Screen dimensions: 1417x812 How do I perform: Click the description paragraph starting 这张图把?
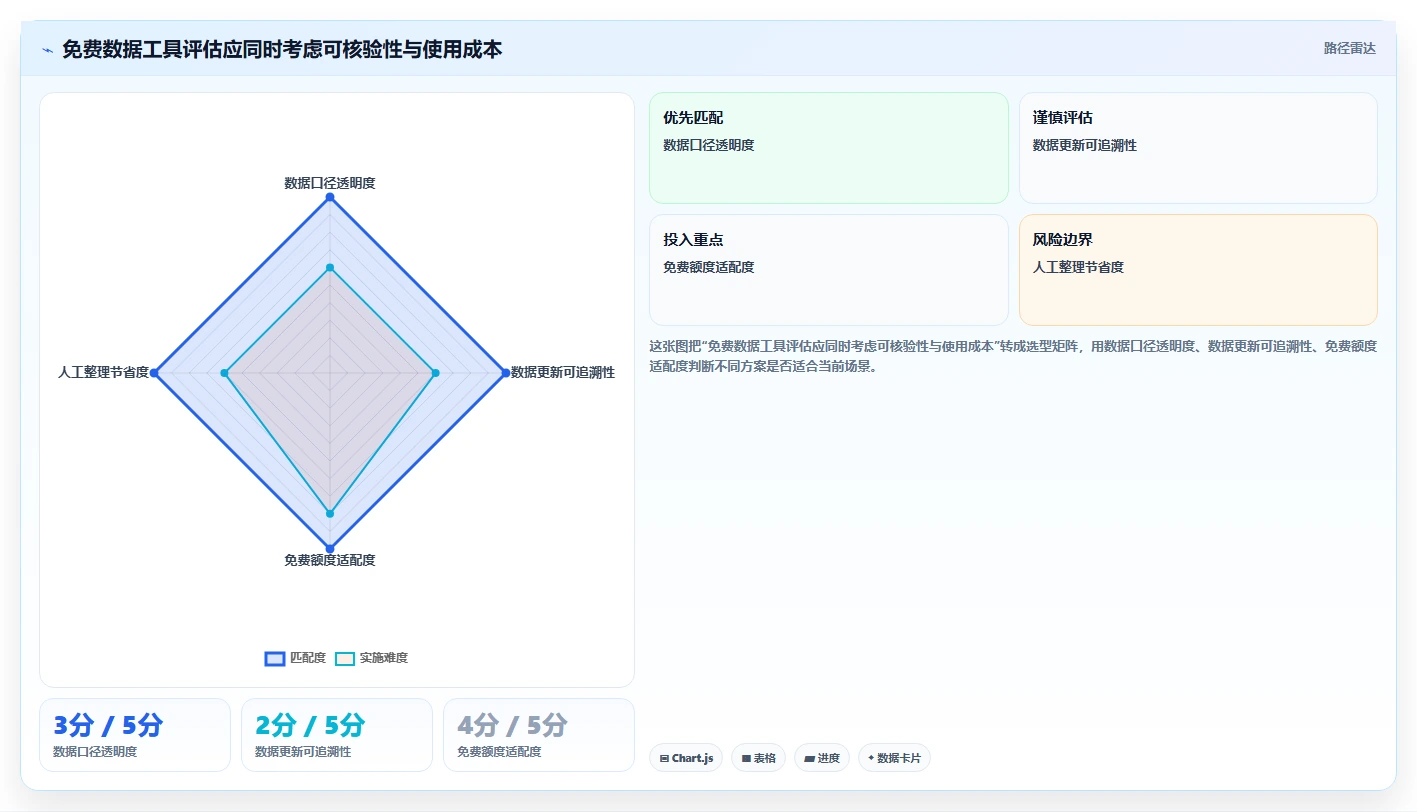1013,356
